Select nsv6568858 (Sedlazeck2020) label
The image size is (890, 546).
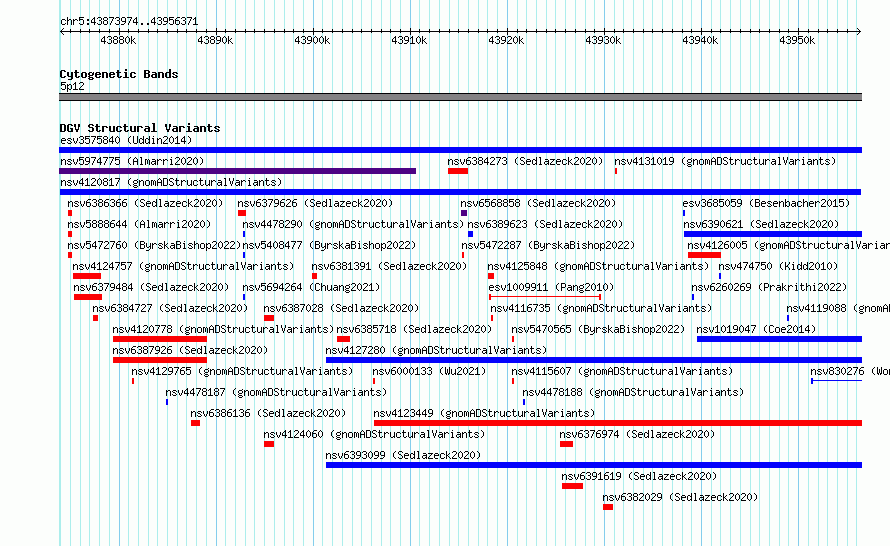(x=538, y=203)
